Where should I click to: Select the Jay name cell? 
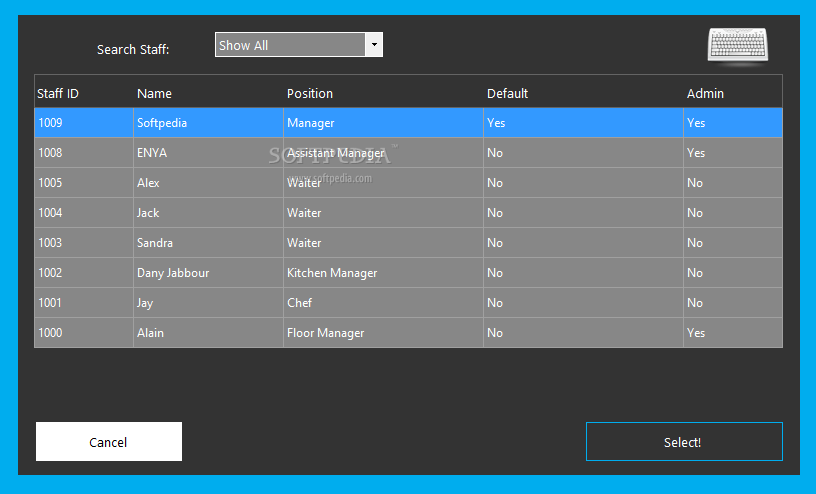coord(208,302)
